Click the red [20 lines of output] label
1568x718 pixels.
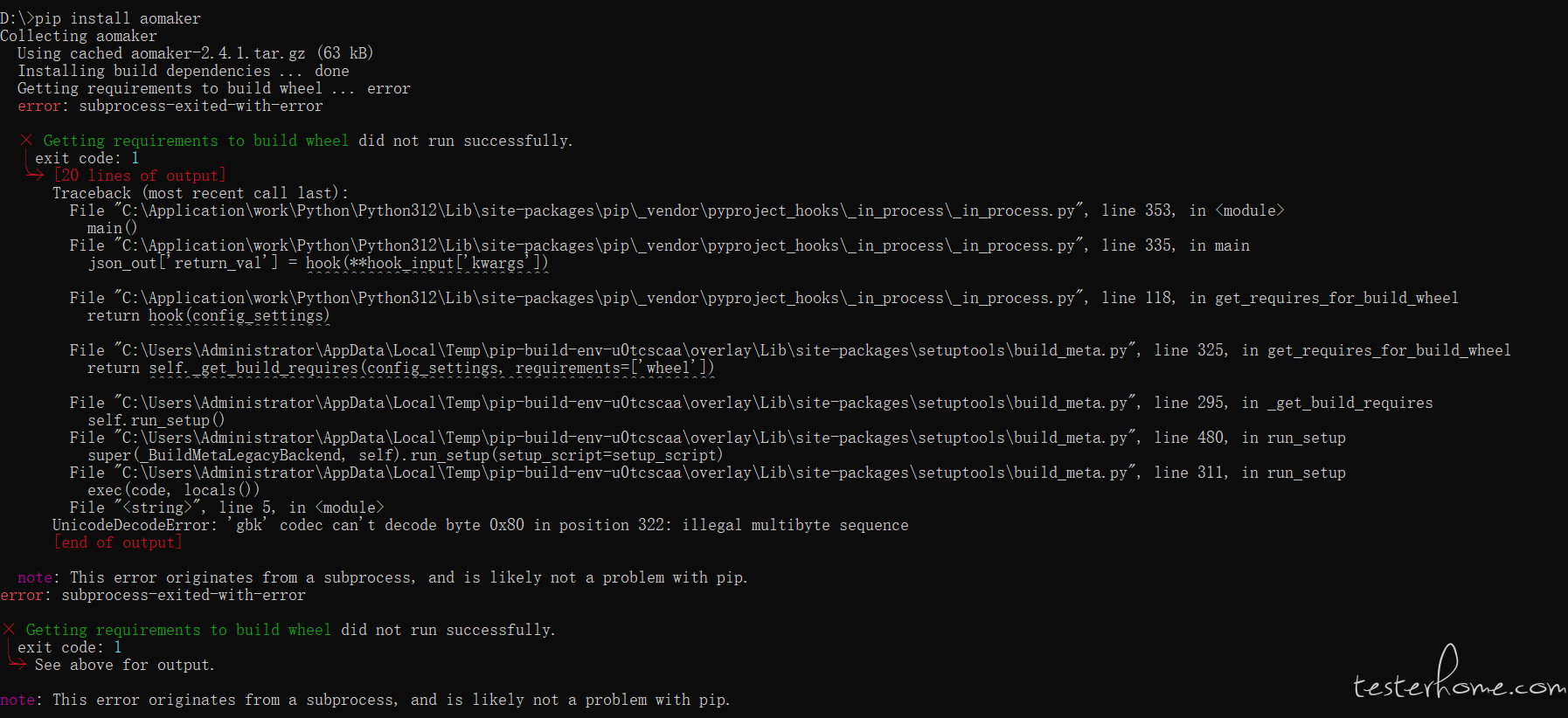[140, 176]
